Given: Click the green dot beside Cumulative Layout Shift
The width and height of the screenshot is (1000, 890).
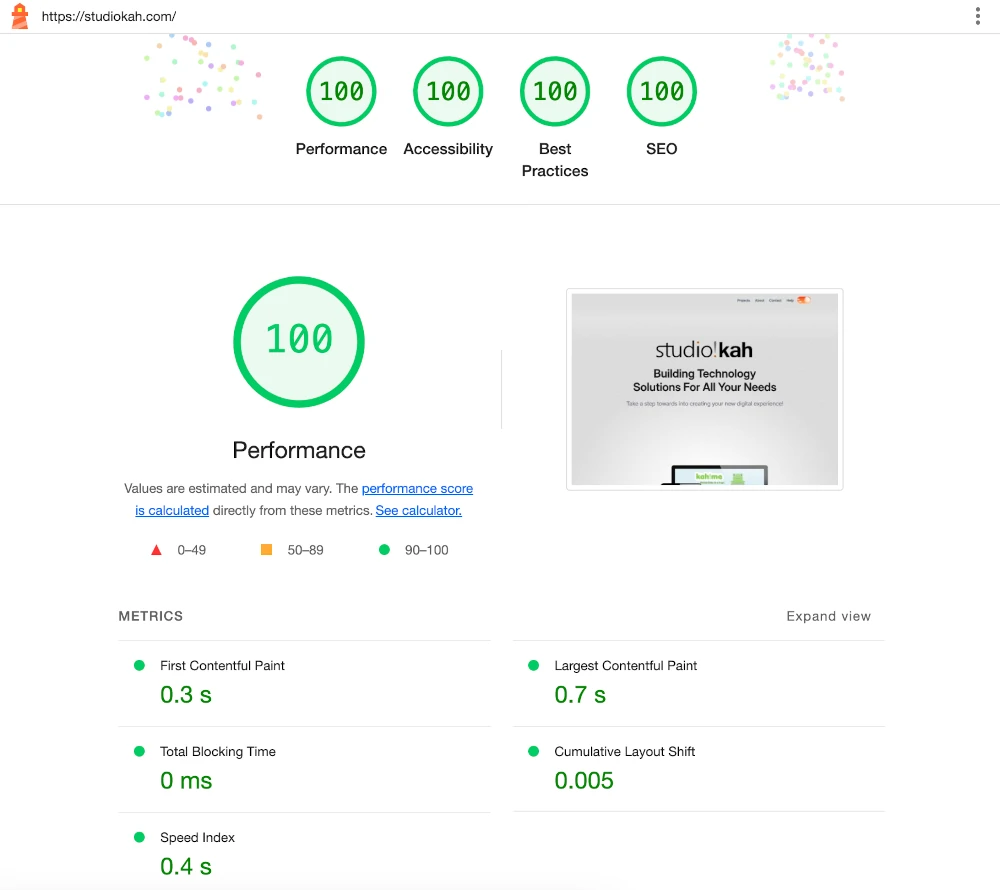Looking at the screenshot, I should coord(533,749).
